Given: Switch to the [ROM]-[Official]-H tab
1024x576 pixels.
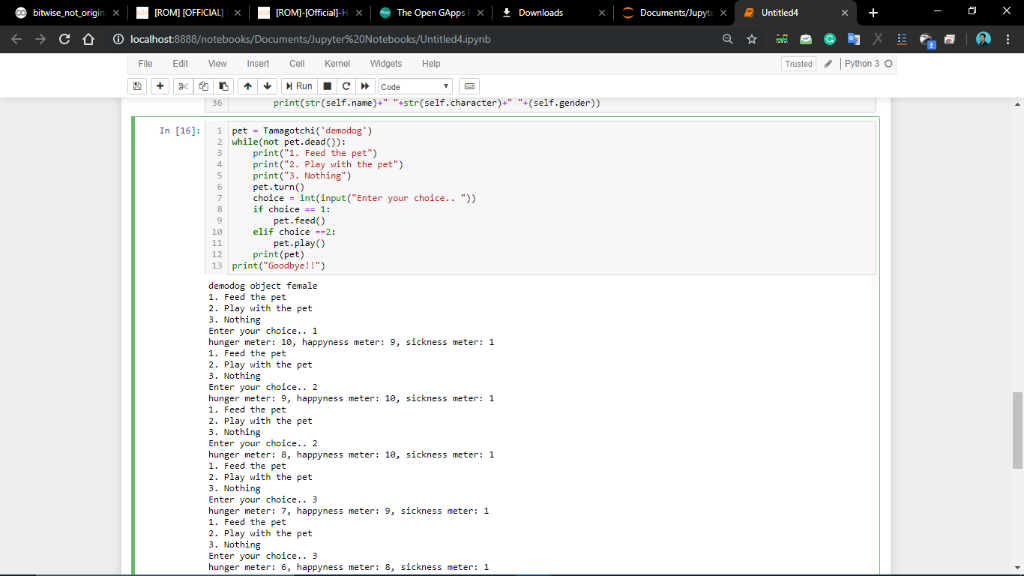Looking at the screenshot, I should pyautogui.click(x=310, y=12).
